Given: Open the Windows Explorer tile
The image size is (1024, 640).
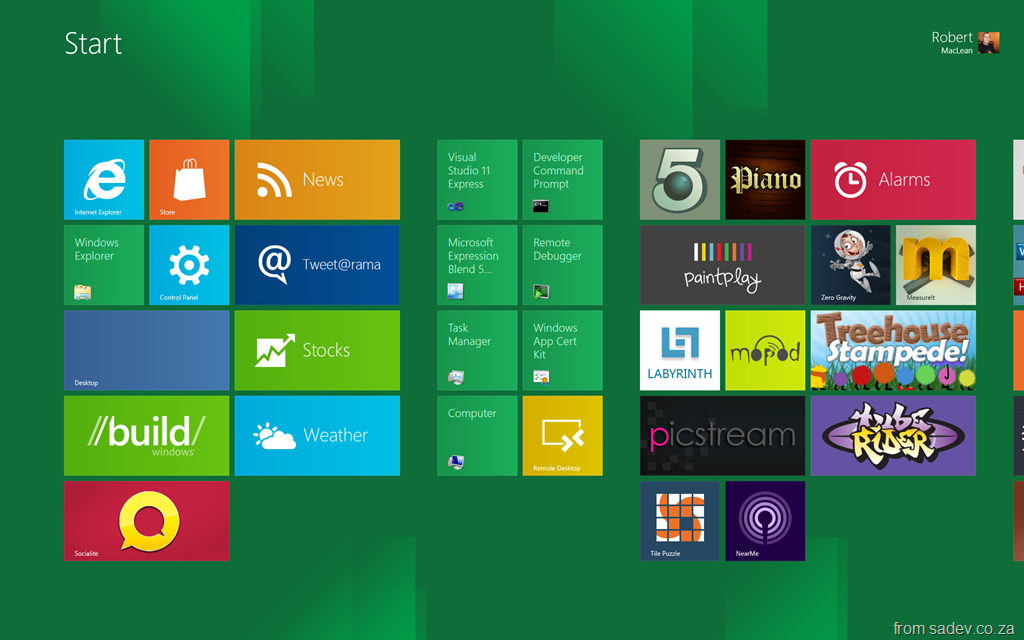Looking at the screenshot, I should pos(104,265).
